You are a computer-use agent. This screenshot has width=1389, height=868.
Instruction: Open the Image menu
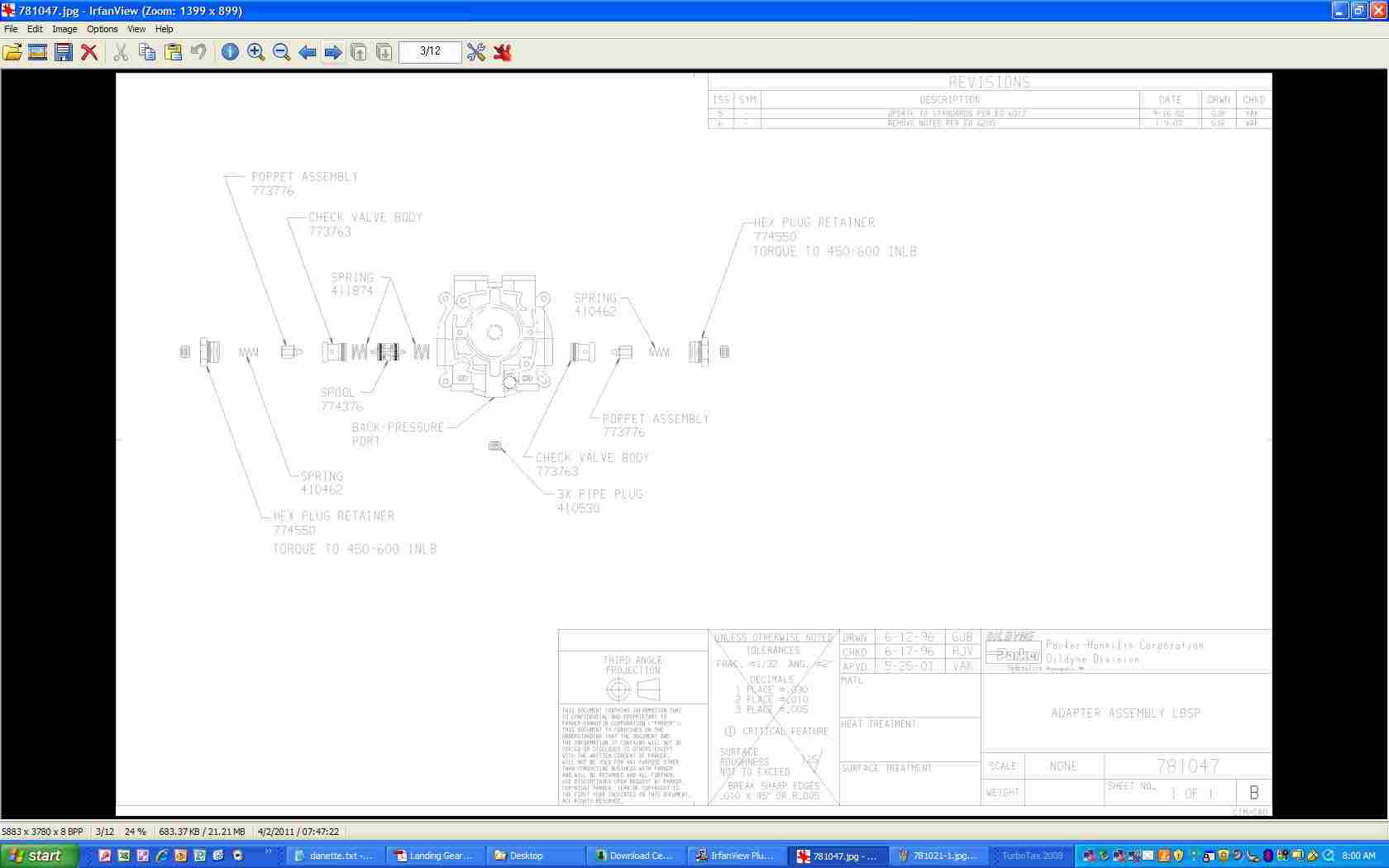click(x=64, y=29)
